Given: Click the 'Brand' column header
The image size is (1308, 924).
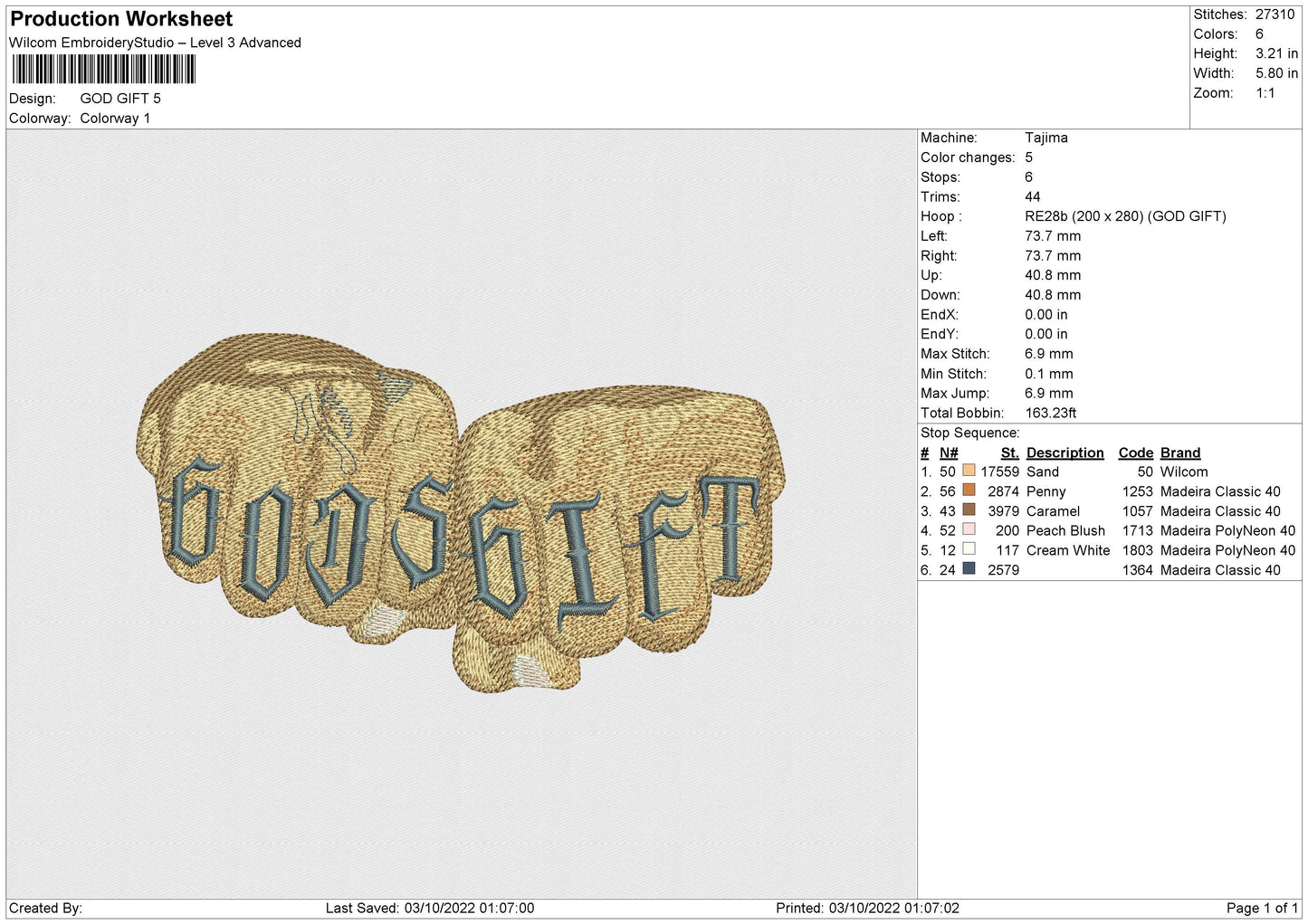Looking at the screenshot, I should coord(1179,452).
